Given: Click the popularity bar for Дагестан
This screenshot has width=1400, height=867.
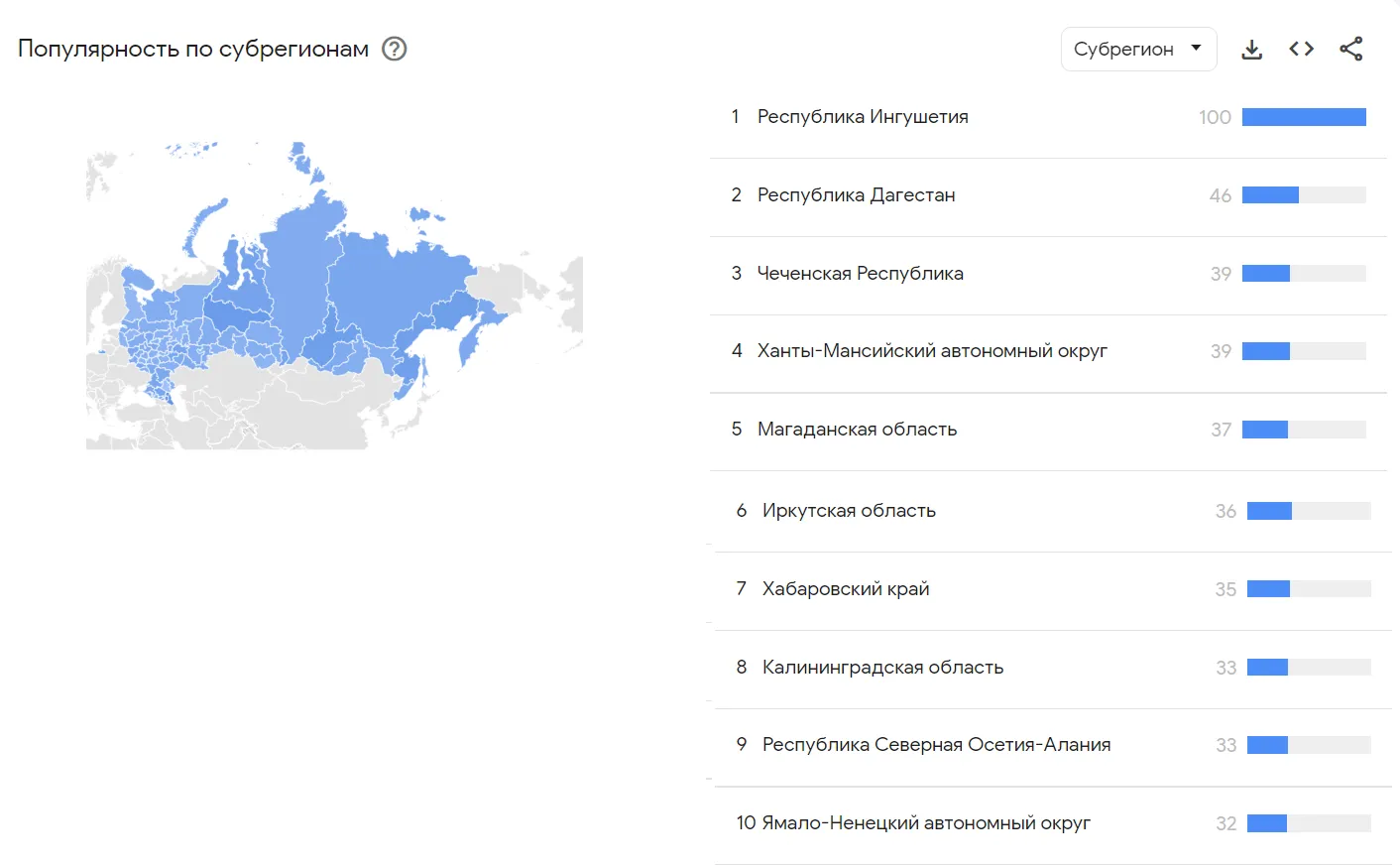Looking at the screenshot, I should pos(1304,195).
